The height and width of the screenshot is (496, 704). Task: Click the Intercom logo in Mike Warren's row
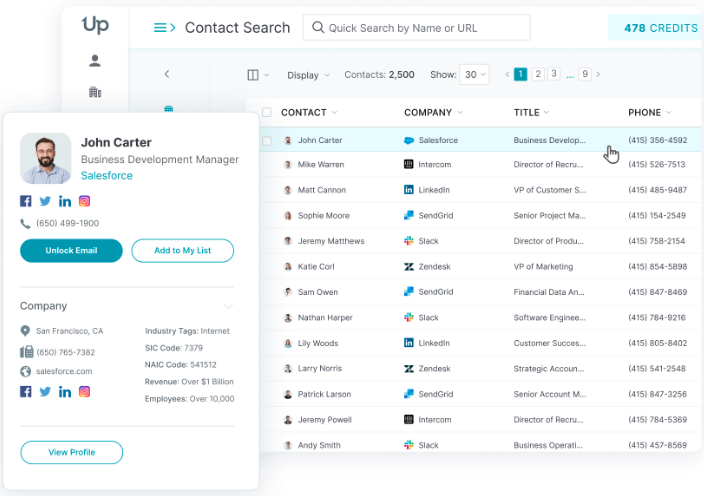(x=408, y=164)
